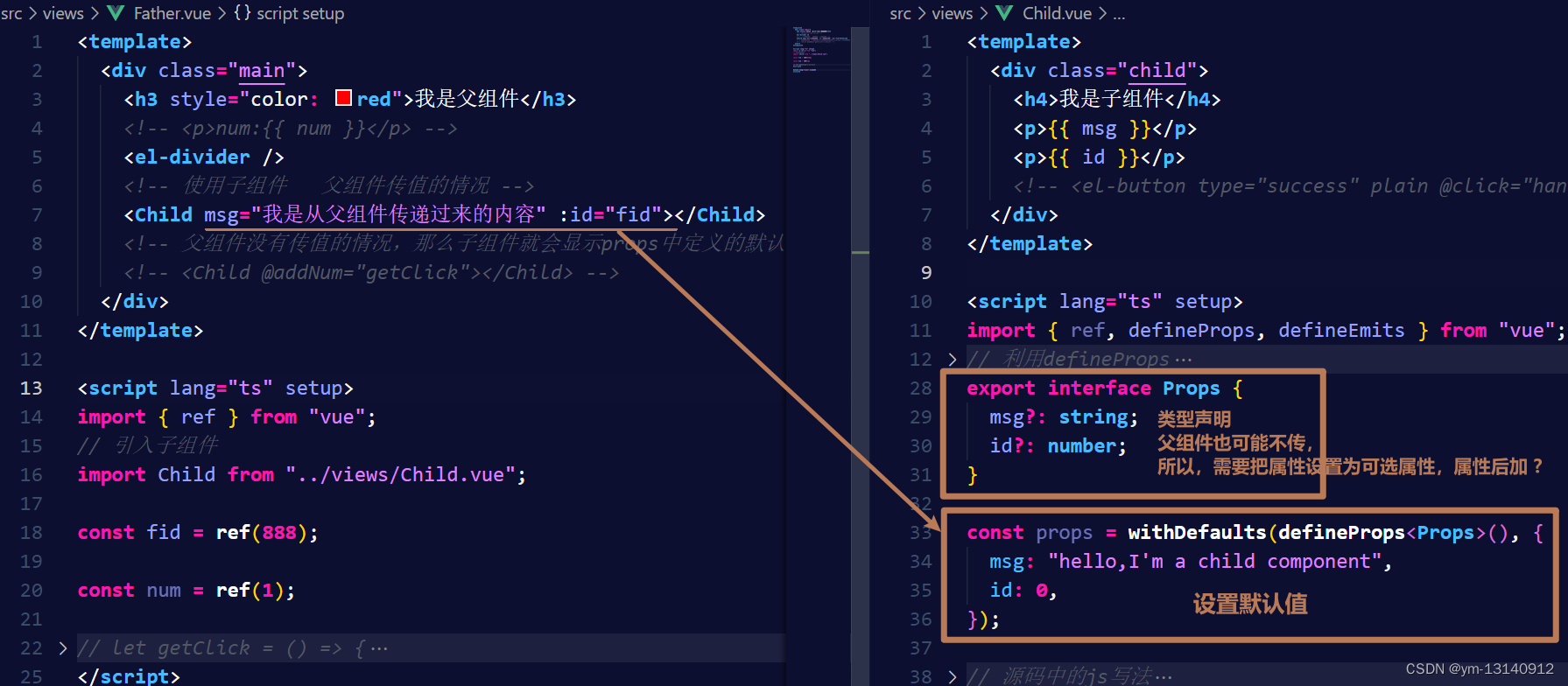
Task: Open the red color swatch in h3 style
Action: click(344, 98)
